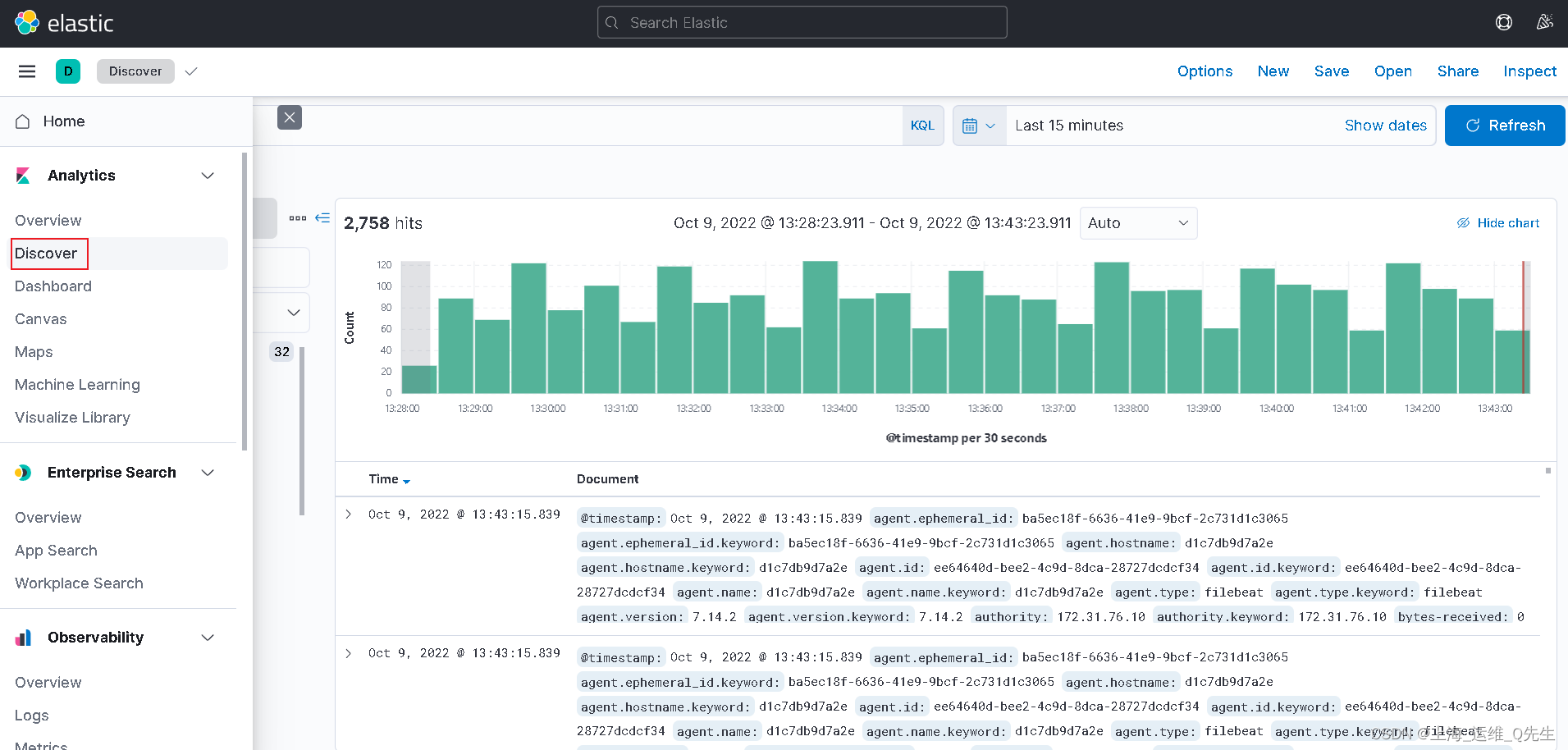Open the Auto interval dropdown
The width and height of the screenshot is (1568, 750).
point(1138,223)
